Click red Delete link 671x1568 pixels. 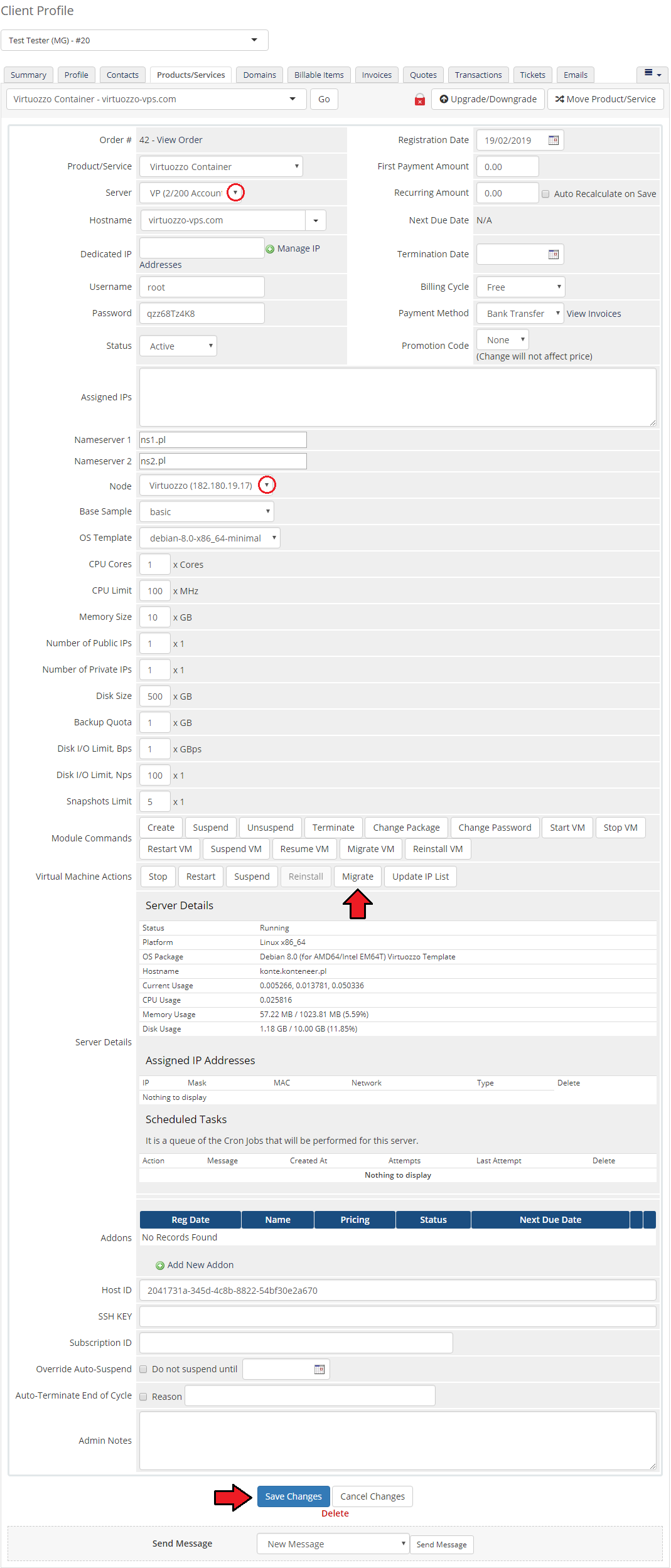[335, 1513]
